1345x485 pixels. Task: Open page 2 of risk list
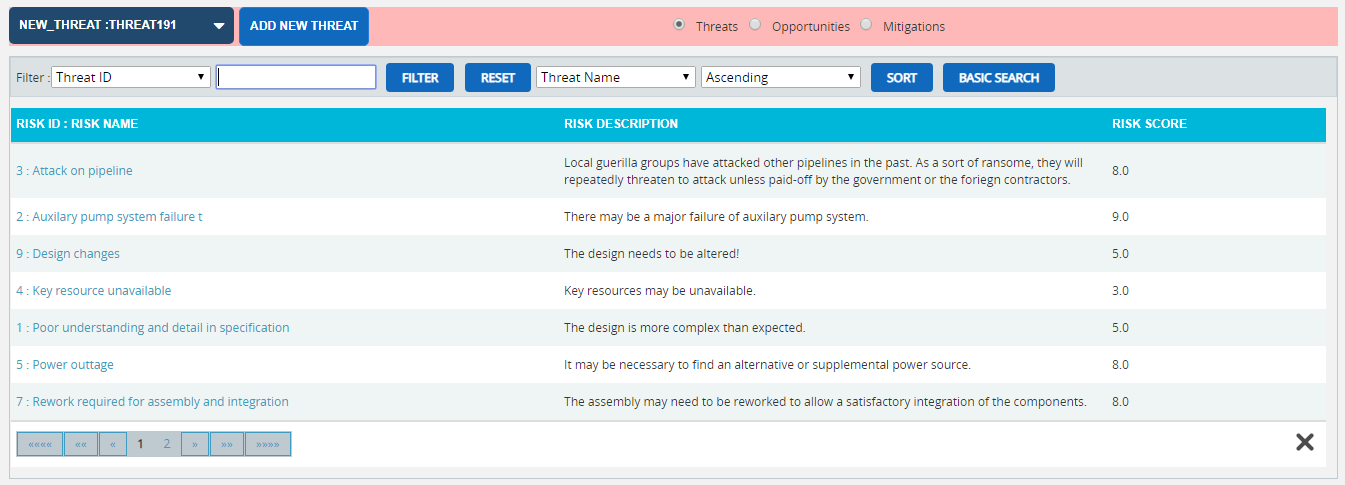pos(167,444)
